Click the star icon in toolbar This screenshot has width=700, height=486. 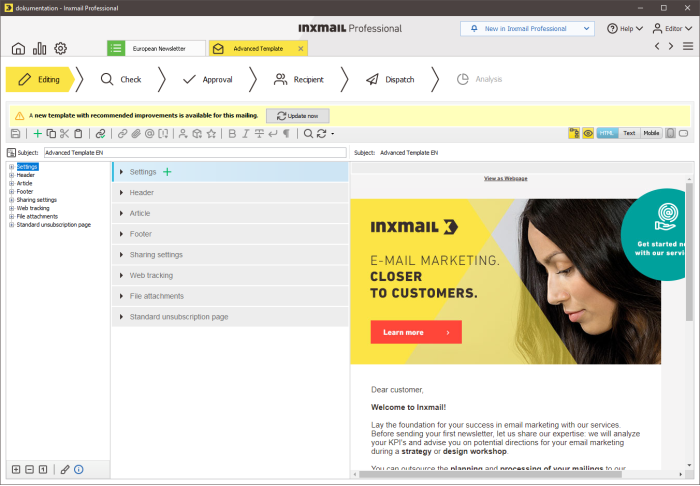(211, 133)
